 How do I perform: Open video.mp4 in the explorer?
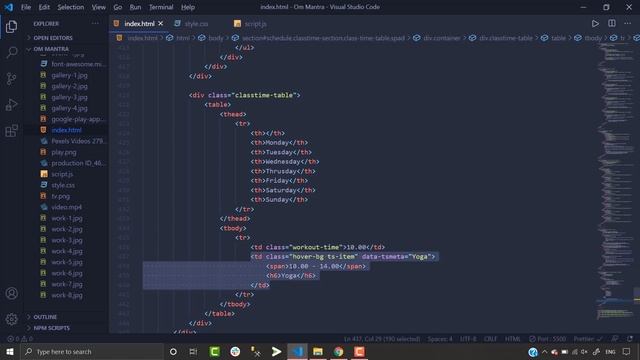tap(67, 207)
